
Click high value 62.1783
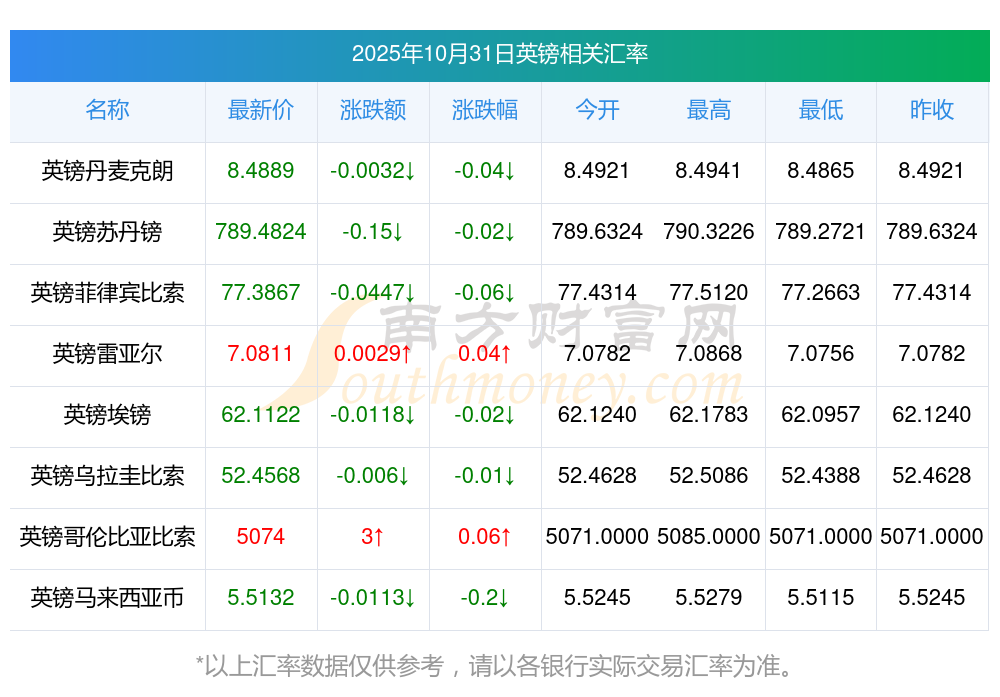point(709,415)
